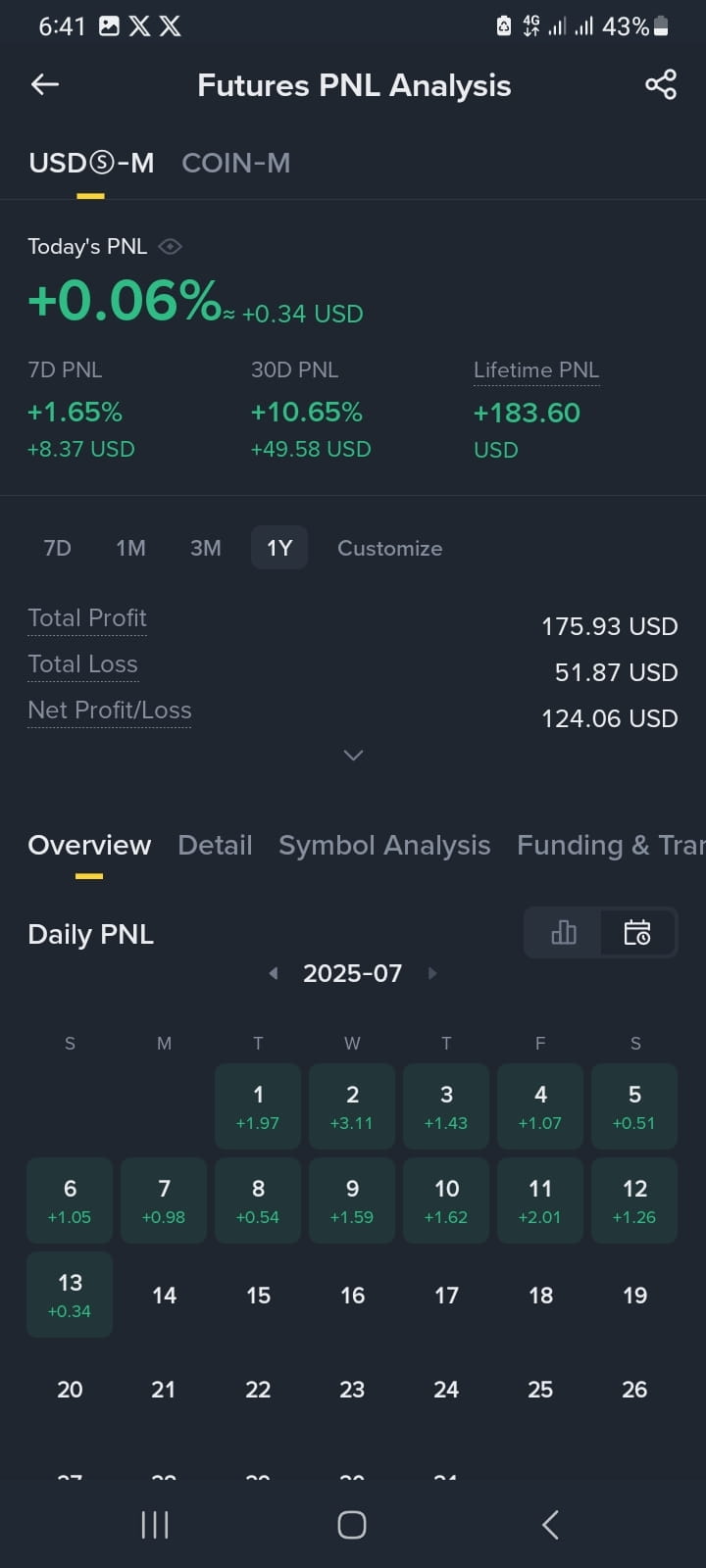Tap the back arrow icon
The height and width of the screenshot is (1568, 706).
(45, 85)
